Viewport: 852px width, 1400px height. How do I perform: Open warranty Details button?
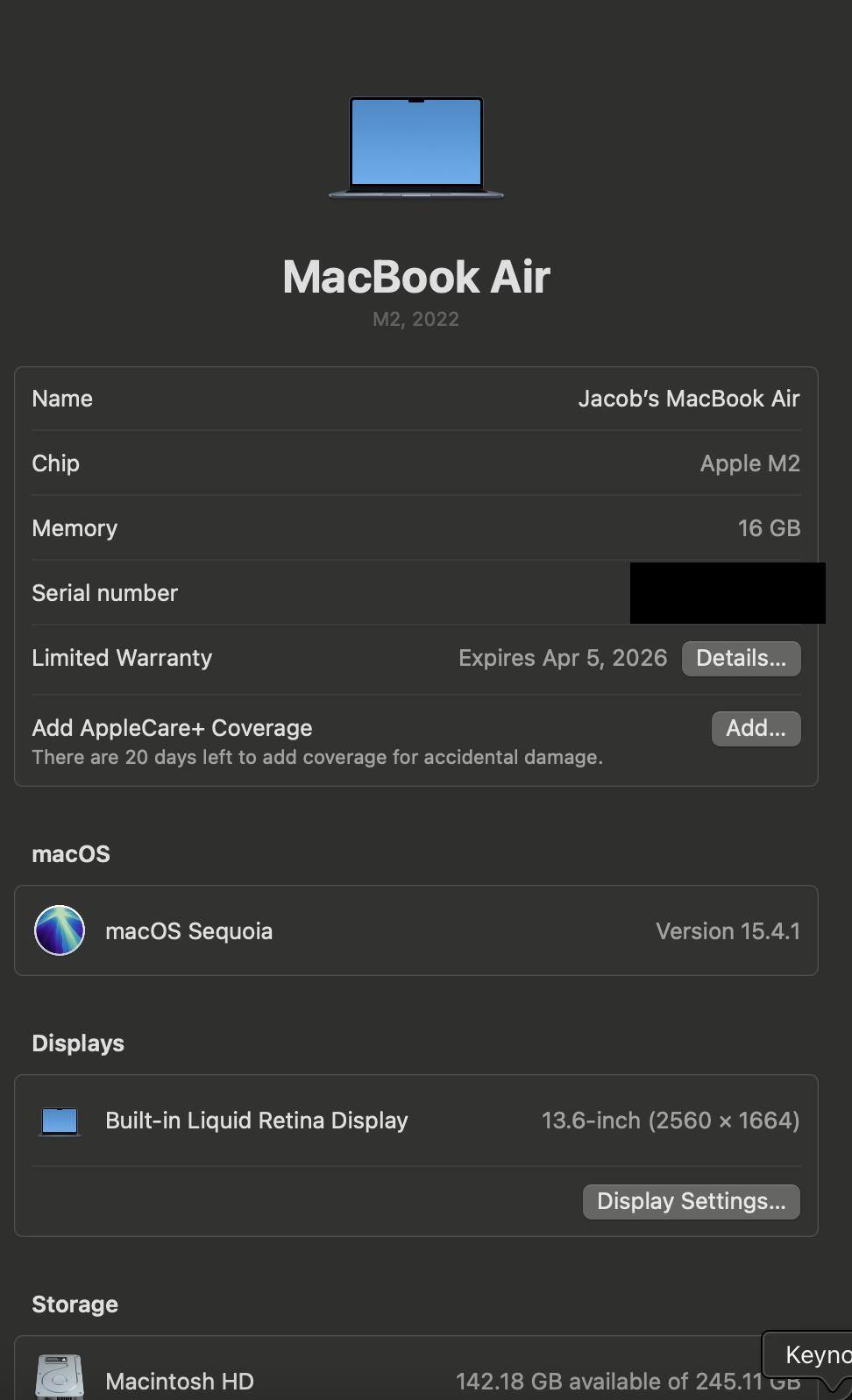tap(741, 658)
